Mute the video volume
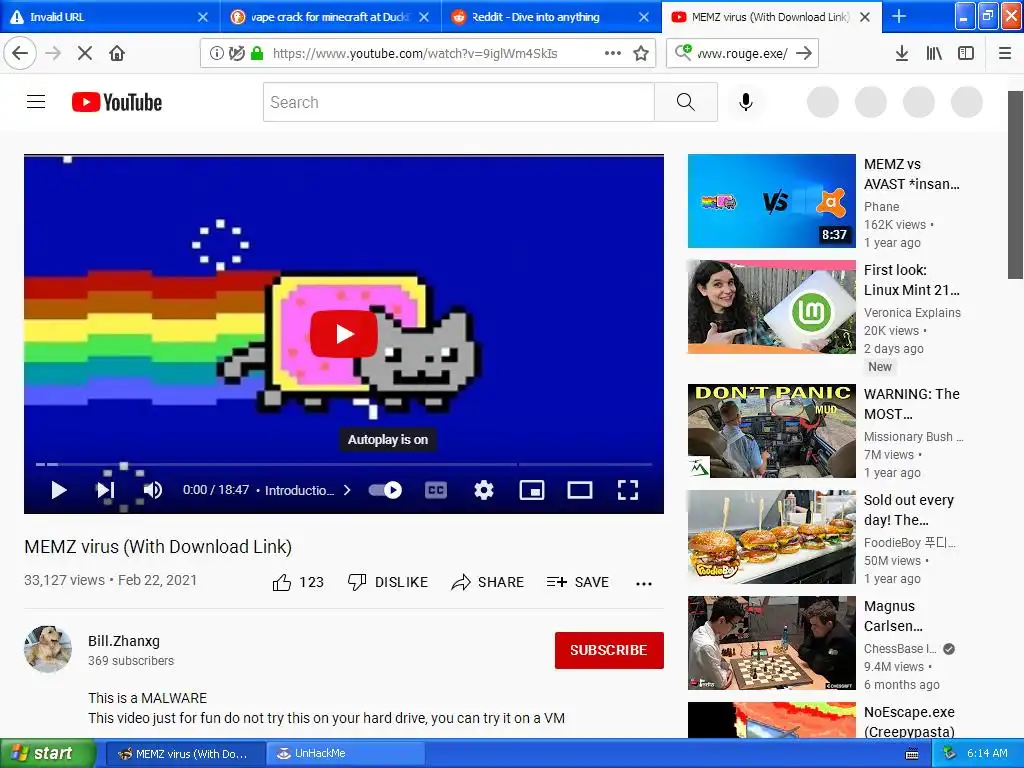 click(x=152, y=490)
